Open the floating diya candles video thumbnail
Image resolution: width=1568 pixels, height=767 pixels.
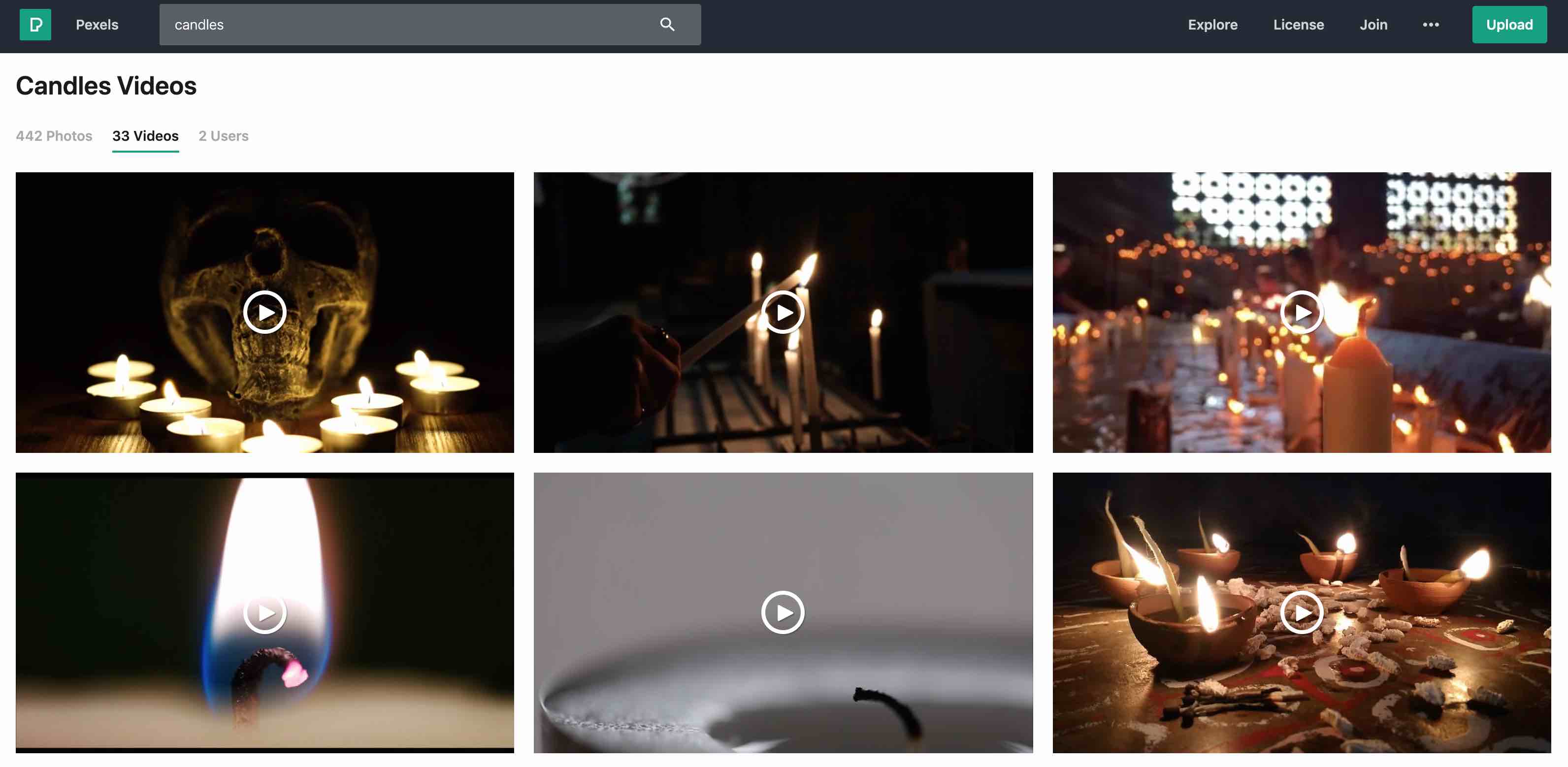click(x=1302, y=612)
